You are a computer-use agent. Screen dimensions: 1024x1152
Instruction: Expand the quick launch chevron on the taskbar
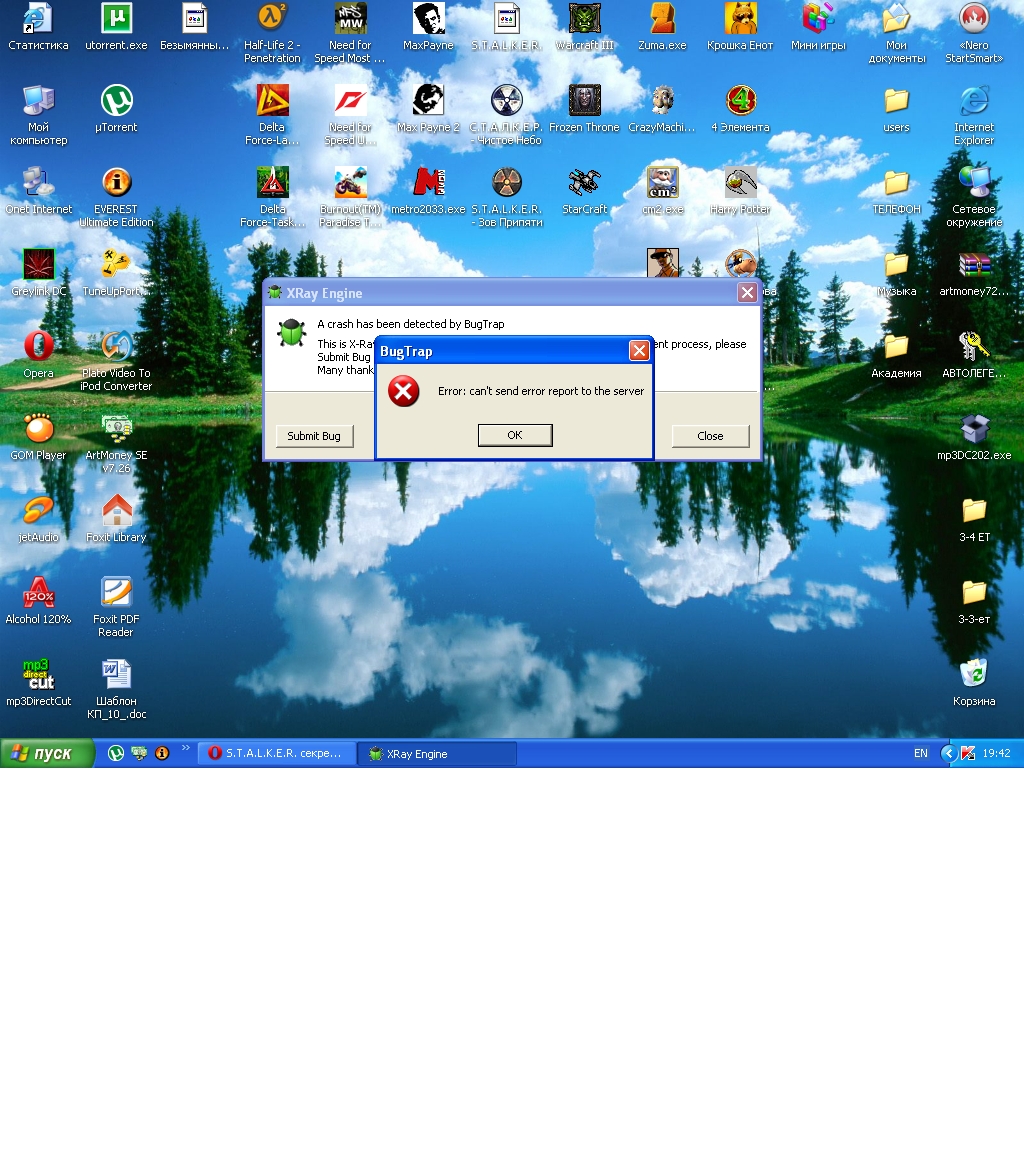click(186, 749)
